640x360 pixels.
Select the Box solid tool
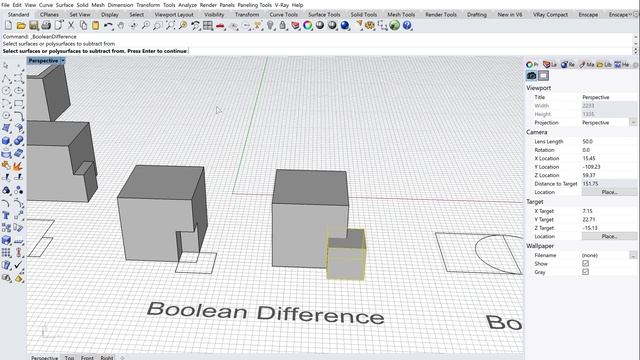[x=6, y=141]
